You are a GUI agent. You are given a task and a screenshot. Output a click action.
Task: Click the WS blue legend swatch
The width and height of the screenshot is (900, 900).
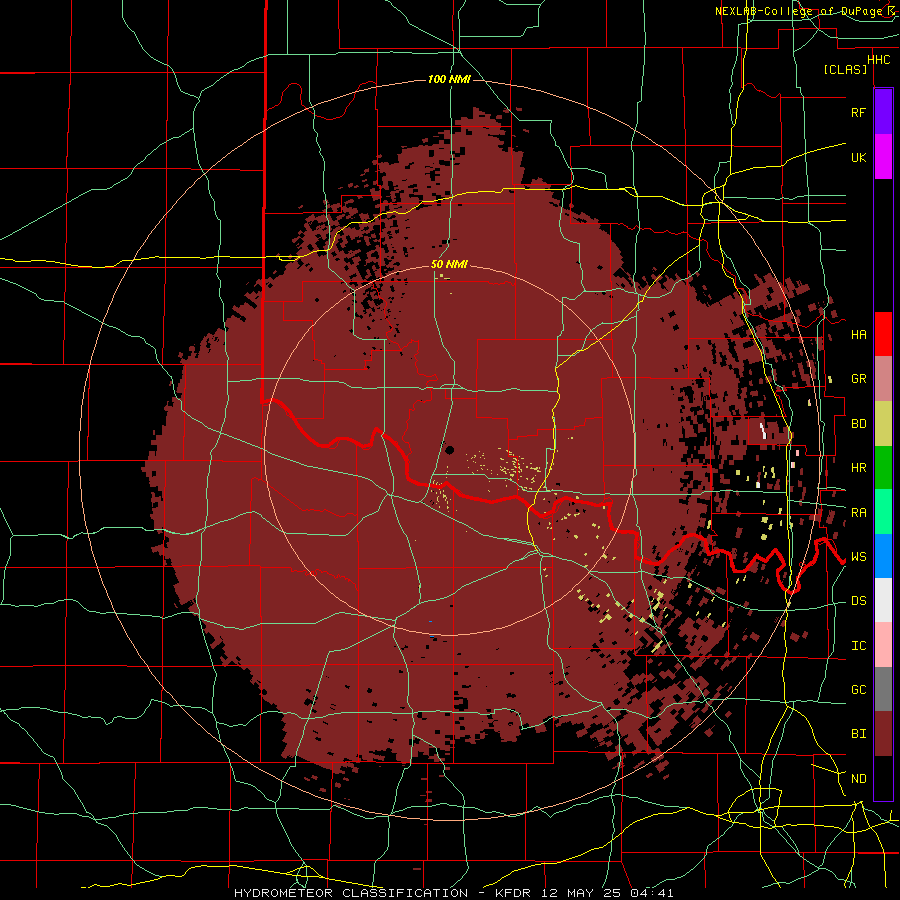(x=883, y=556)
